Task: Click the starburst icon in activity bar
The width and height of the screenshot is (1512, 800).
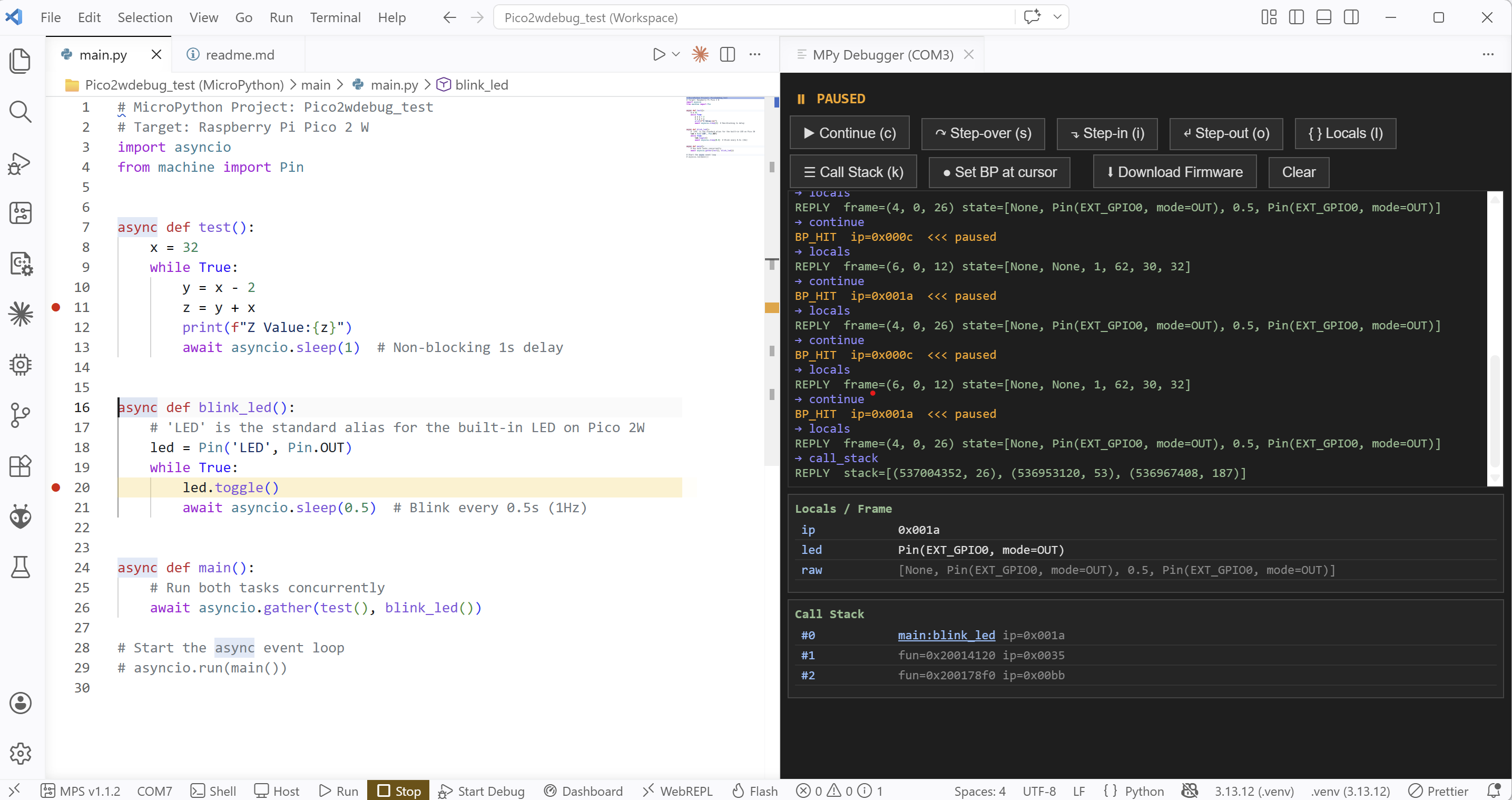Action: (x=21, y=314)
